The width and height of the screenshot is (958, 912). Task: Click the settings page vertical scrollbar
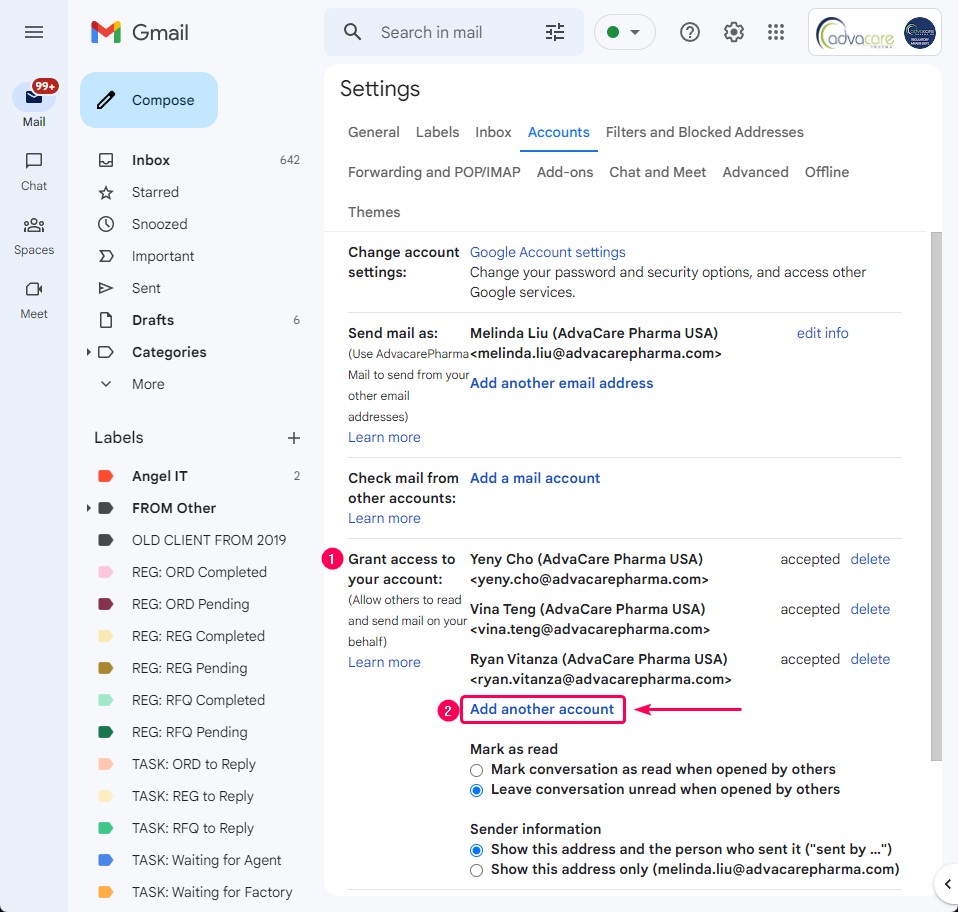tap(936, 497)
